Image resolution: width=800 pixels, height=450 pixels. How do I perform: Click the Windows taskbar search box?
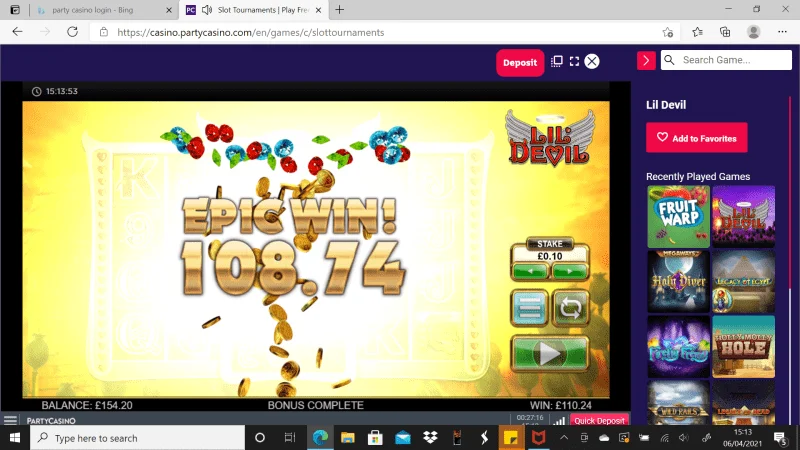(x=138, y=438)
